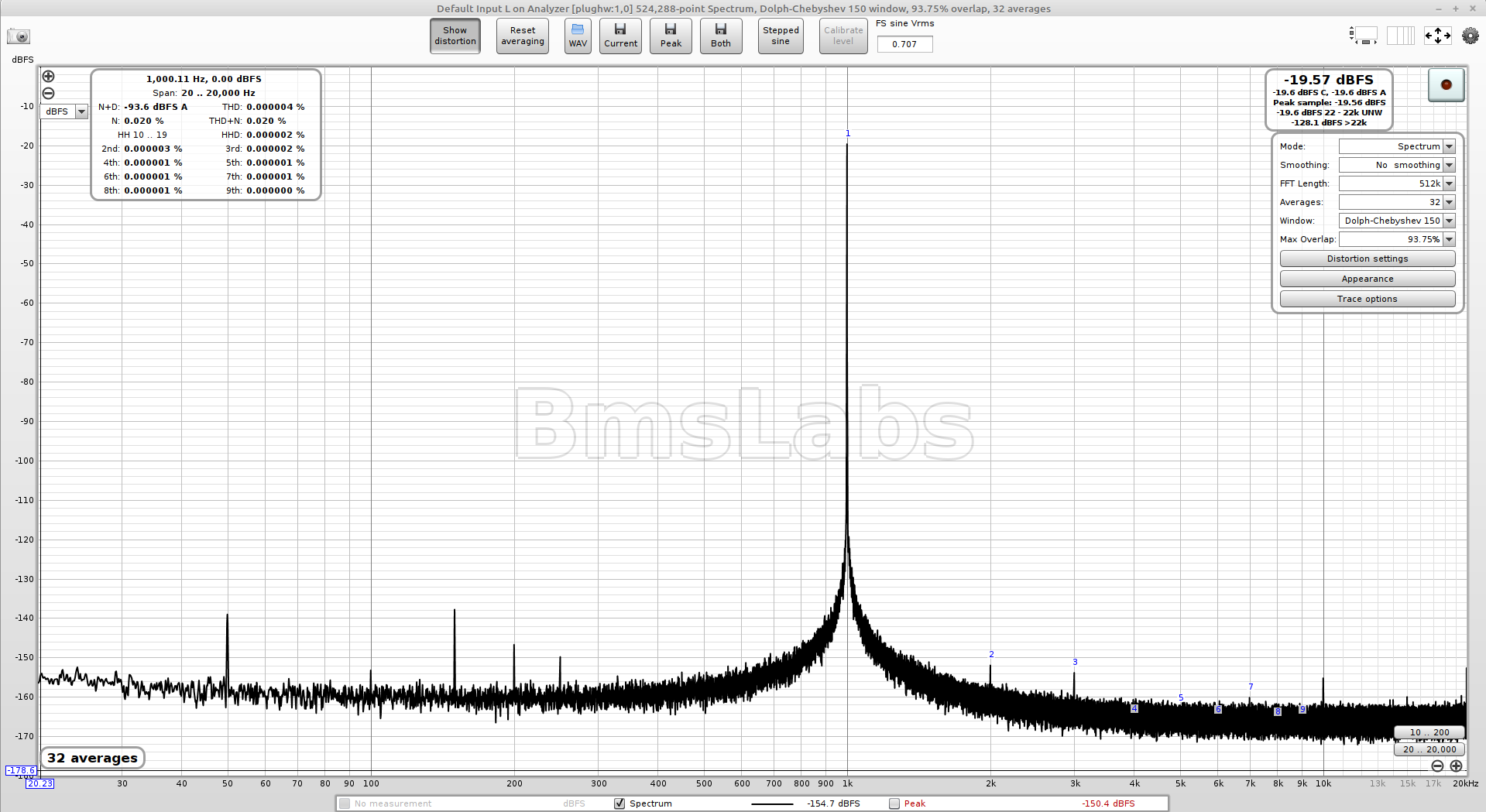The width and height of the screenshot is (1486, 812).
Task: Click the THD value 0.000004 %
Action: 276,107
